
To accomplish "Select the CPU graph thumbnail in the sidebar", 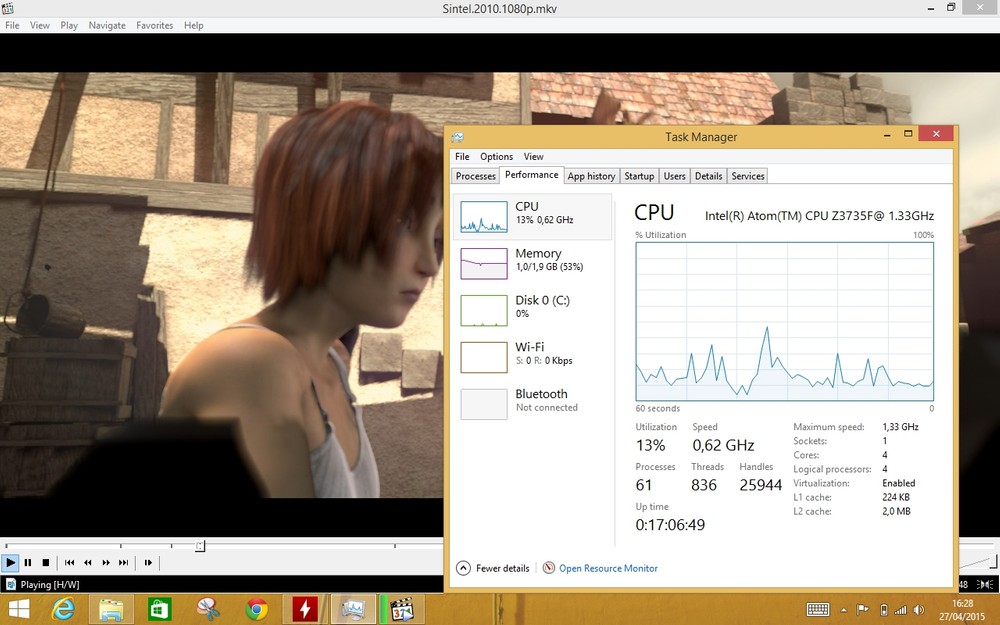I will [x=484, y=216].
